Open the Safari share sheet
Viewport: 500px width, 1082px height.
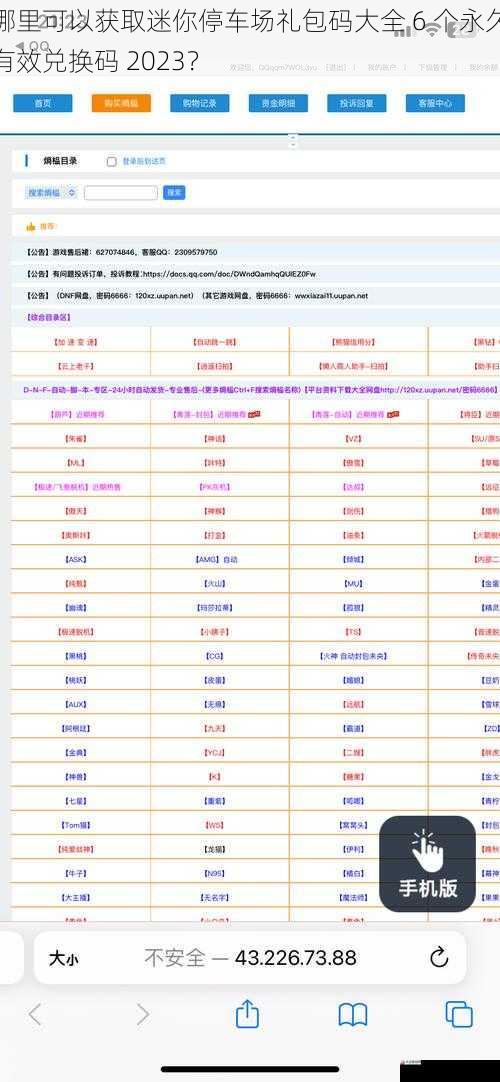click(247, 1014)
